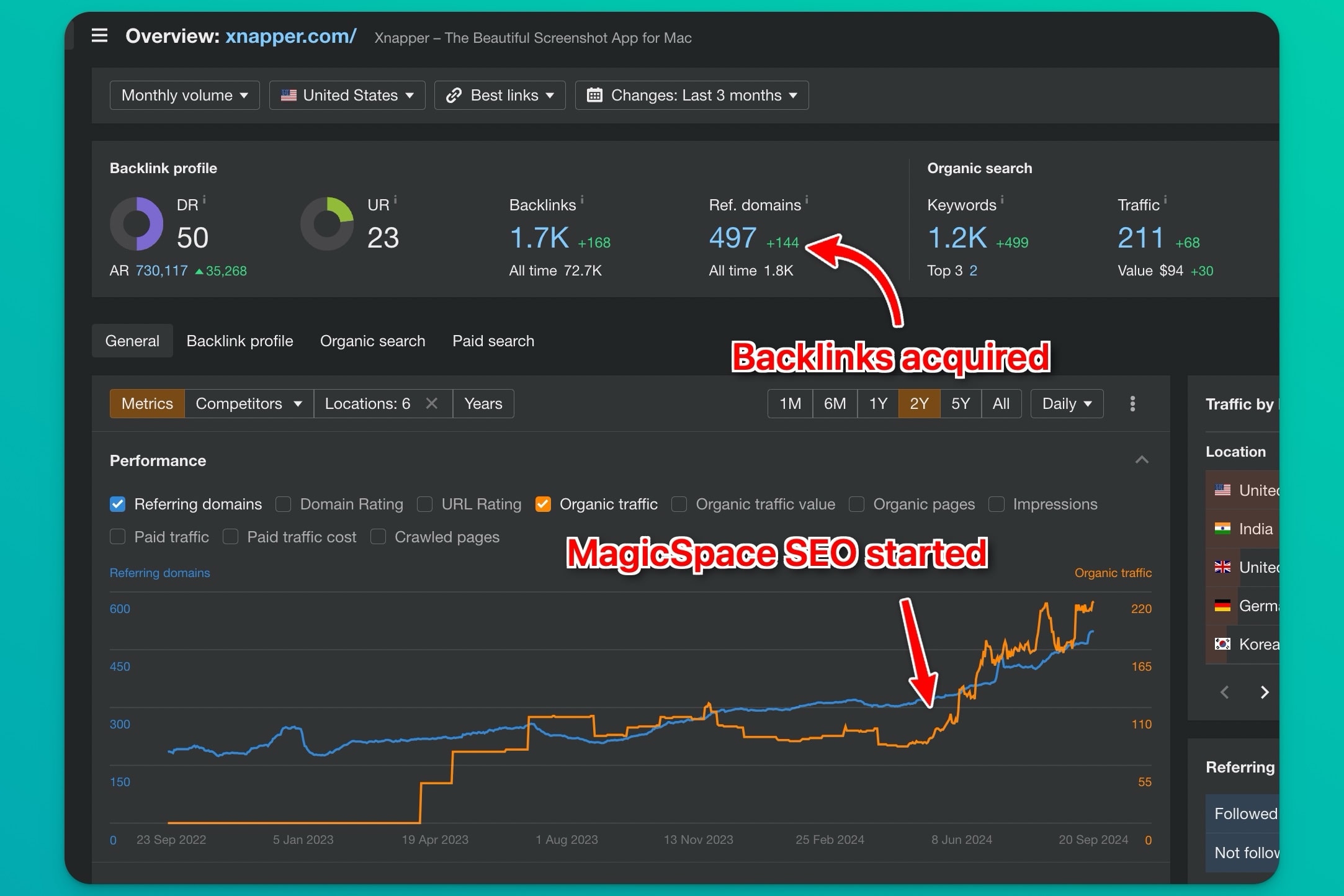Viewport: 1344px width, 896px height.
Task: Uncheck the Referring domains checkbox
Action: coord(117,504)
